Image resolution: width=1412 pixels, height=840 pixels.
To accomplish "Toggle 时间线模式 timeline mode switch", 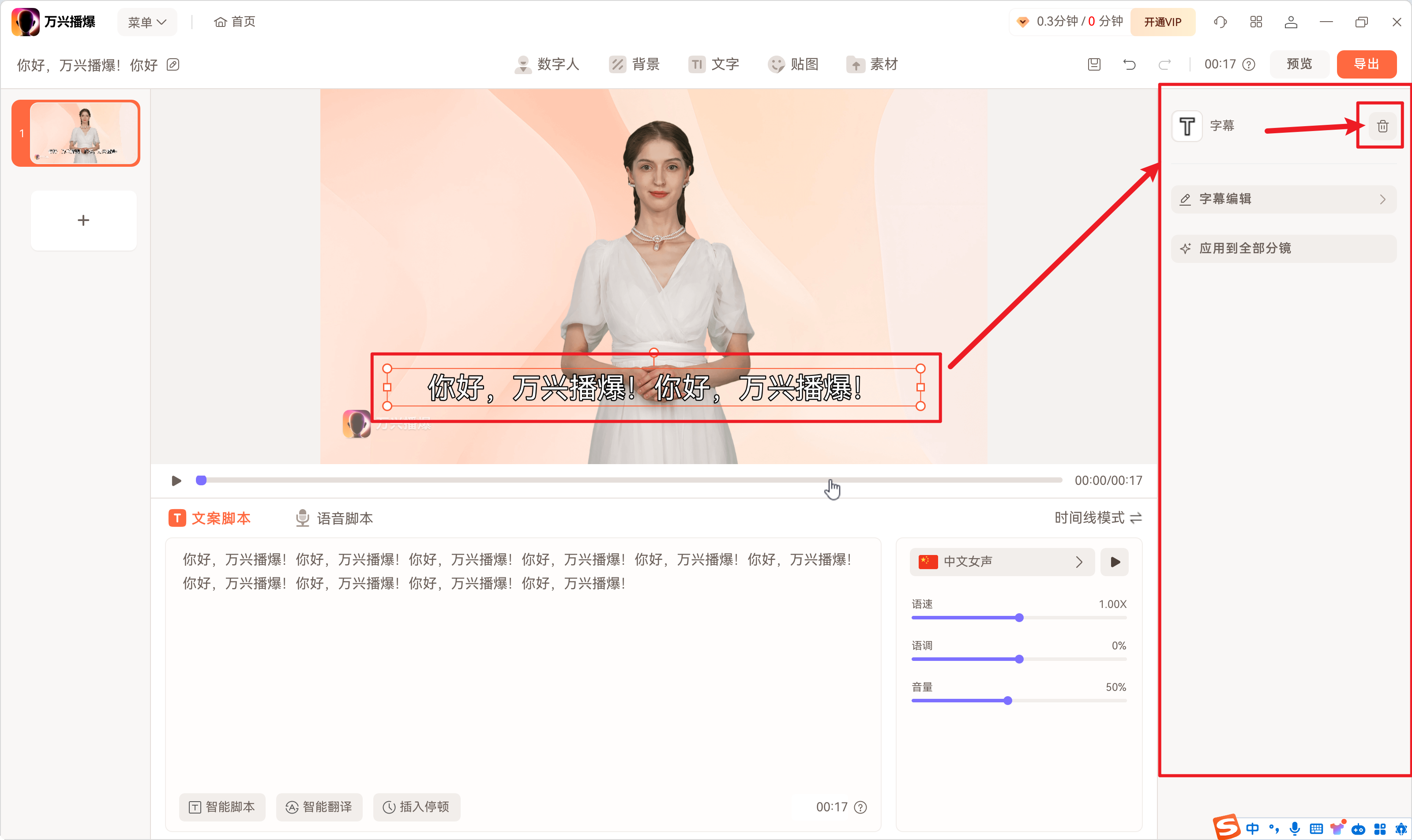I will (1098, 518).
